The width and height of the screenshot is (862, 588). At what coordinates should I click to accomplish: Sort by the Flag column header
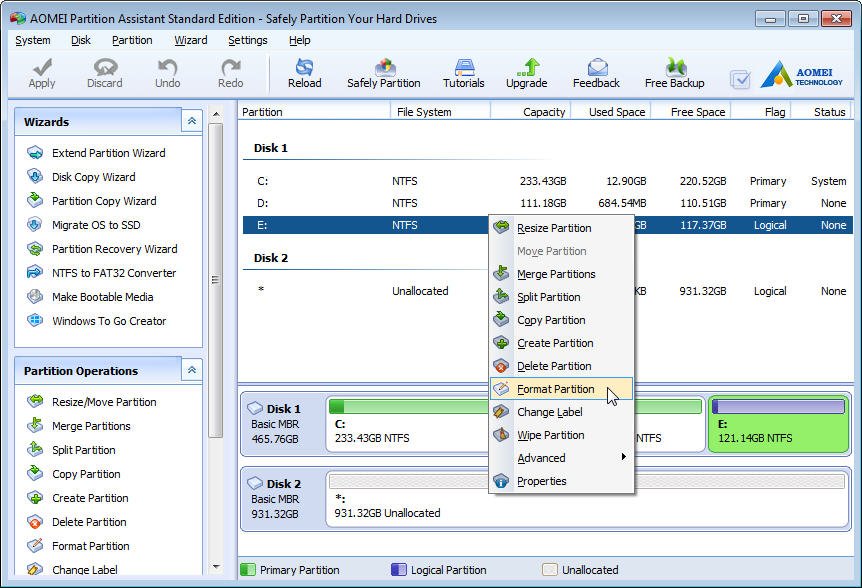[x=761, y=112]
